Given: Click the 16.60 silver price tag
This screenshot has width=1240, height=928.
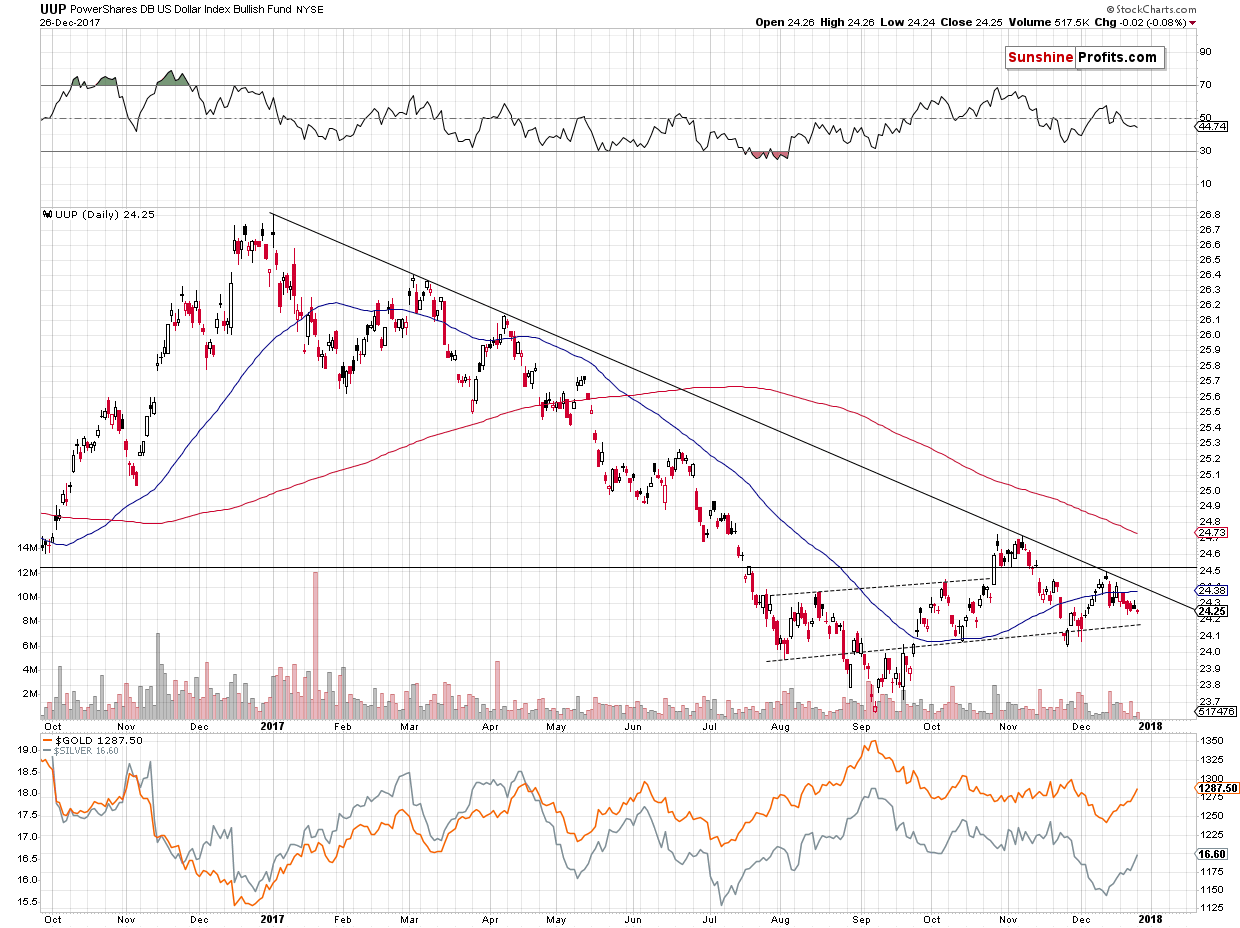Looking at the screenshot, I should (x=1211, y=855).
